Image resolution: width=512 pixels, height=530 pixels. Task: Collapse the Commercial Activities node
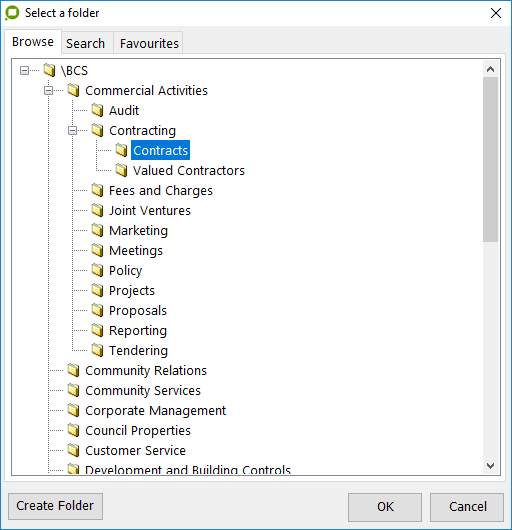(x=48, y=90)
